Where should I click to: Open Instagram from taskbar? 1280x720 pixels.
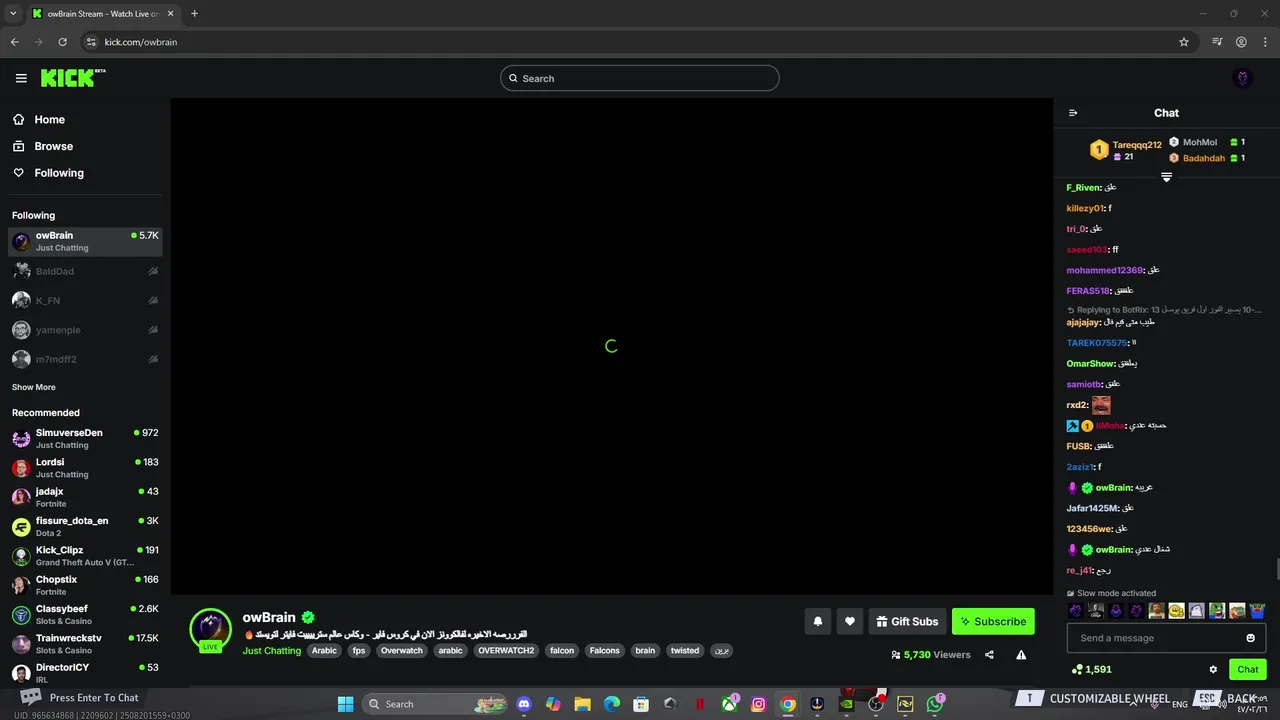click(x=758, y=704)
